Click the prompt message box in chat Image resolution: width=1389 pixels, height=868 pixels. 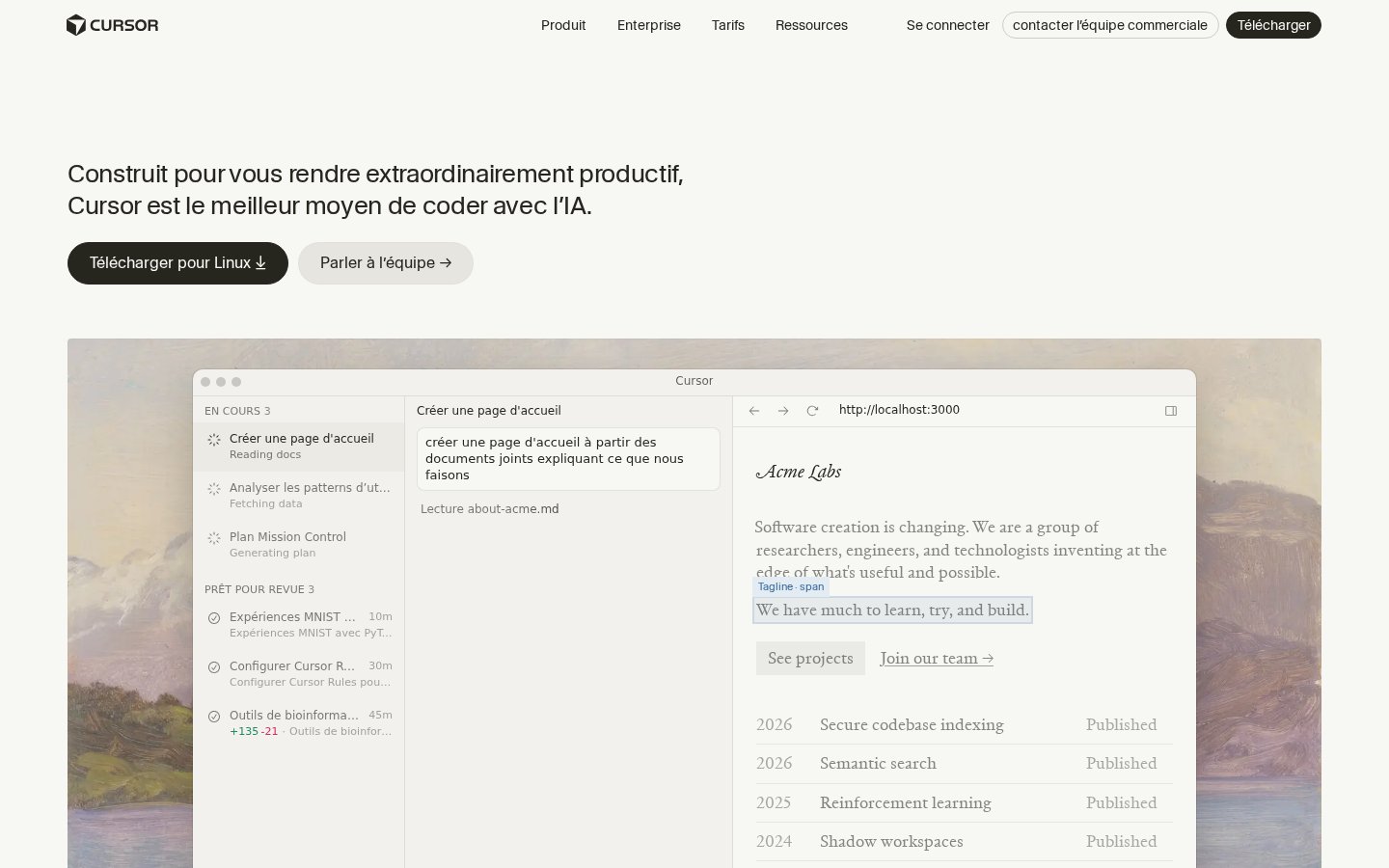568,459
